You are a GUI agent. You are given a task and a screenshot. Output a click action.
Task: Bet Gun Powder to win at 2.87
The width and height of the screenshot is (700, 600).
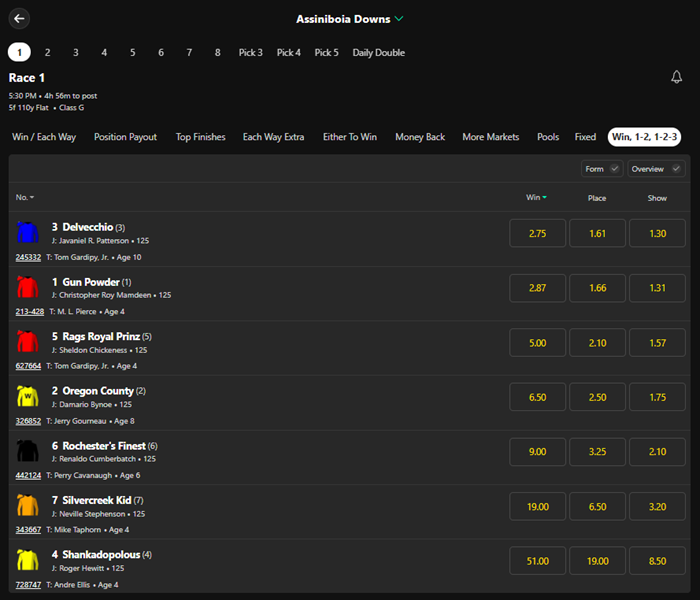538,288
